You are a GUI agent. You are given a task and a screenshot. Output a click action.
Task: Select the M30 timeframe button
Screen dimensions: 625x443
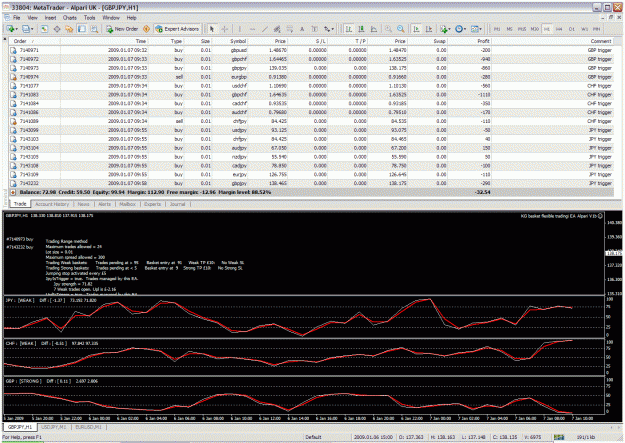pos(535,29)
